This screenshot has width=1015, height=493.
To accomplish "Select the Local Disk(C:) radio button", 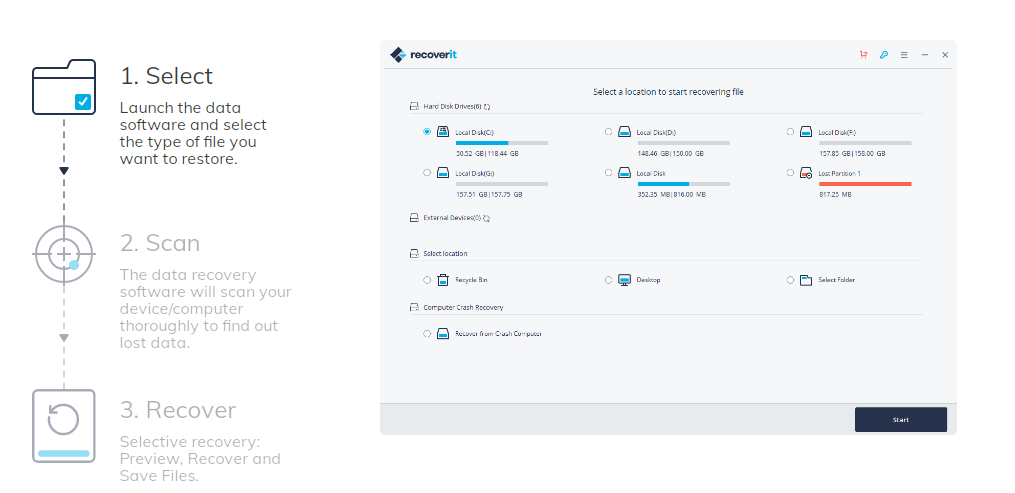I will tap(427, 131).
